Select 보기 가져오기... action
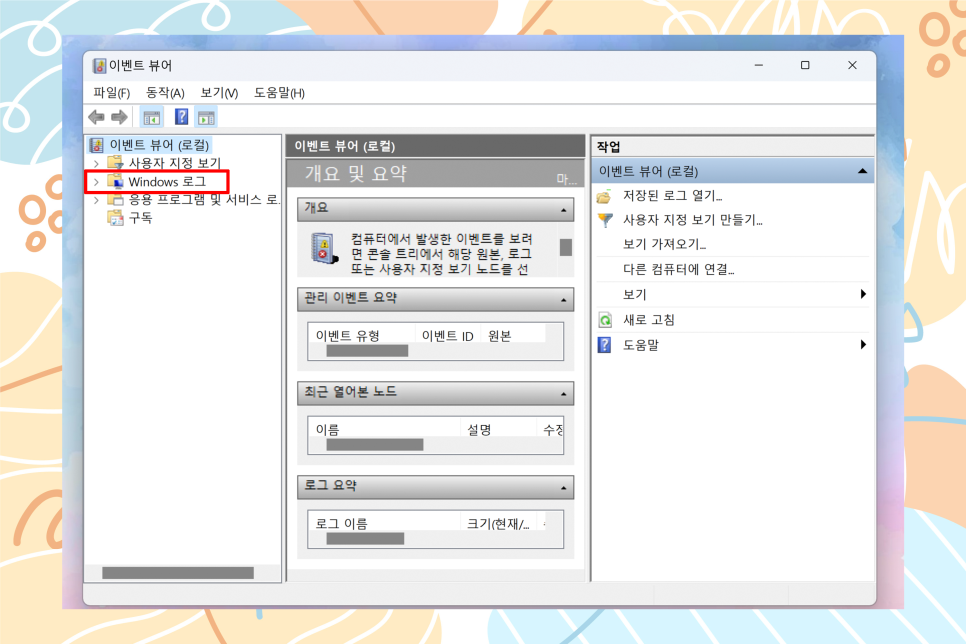This screenshot has height=644, width=966. pos(664,245)
